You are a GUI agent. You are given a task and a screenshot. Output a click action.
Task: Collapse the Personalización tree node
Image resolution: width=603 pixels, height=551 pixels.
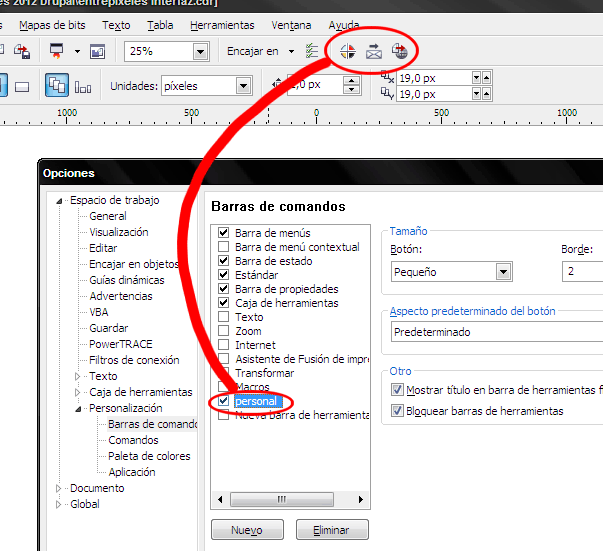[x=78, y=409]
